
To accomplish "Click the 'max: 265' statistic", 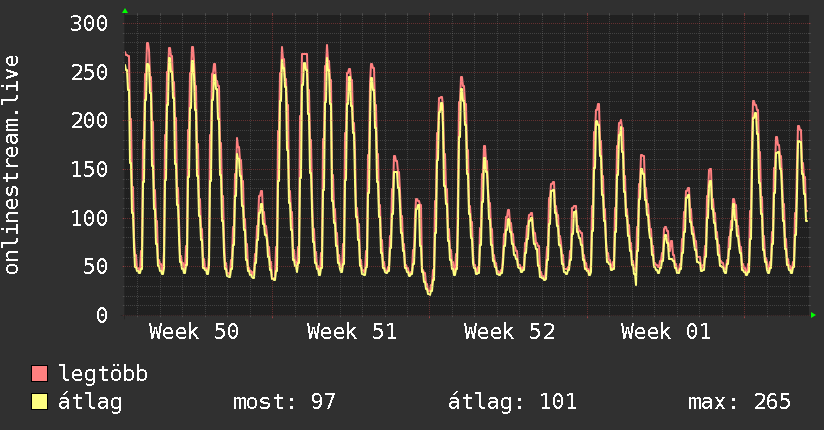I will [x=739, y=402].
